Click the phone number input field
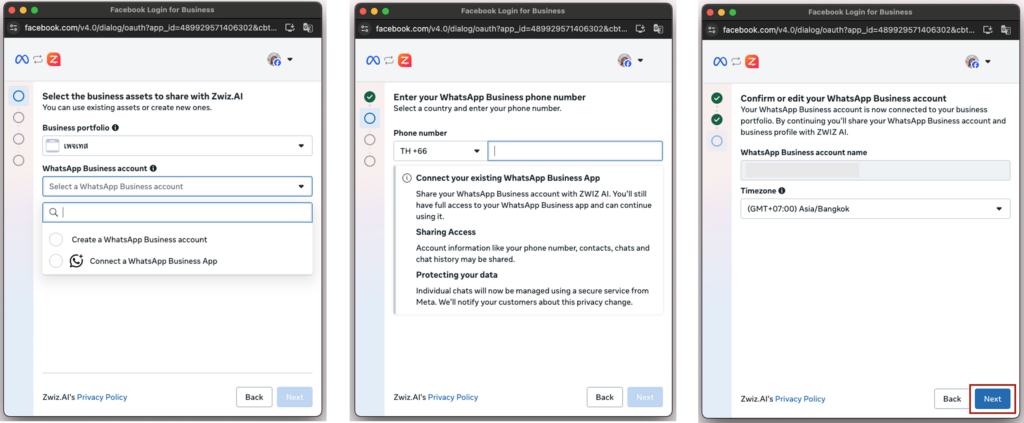 tap(575, 151)
